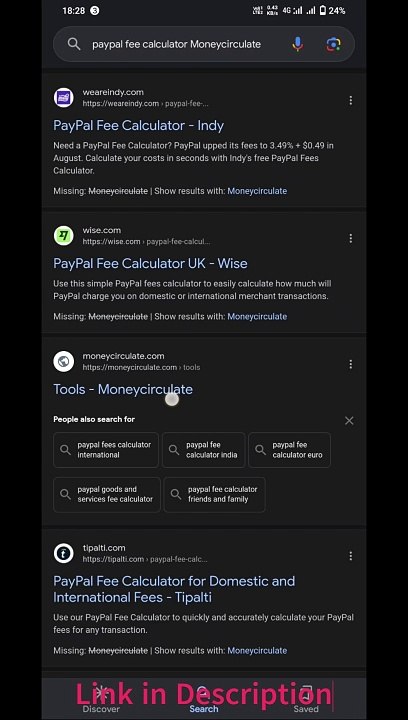Image resolution: width=408 pixels, height=720 pixels.
Task: Click the wise.com site favicon
Action: click(63, 236)
